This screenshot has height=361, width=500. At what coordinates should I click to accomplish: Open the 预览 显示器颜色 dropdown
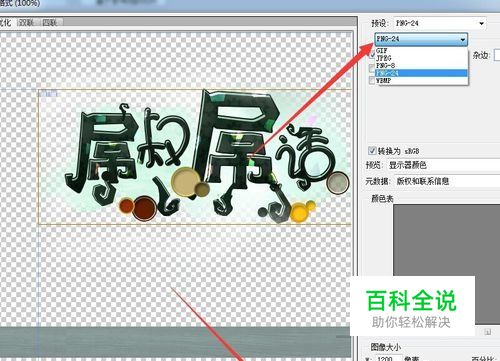click(x=443, y=165)
